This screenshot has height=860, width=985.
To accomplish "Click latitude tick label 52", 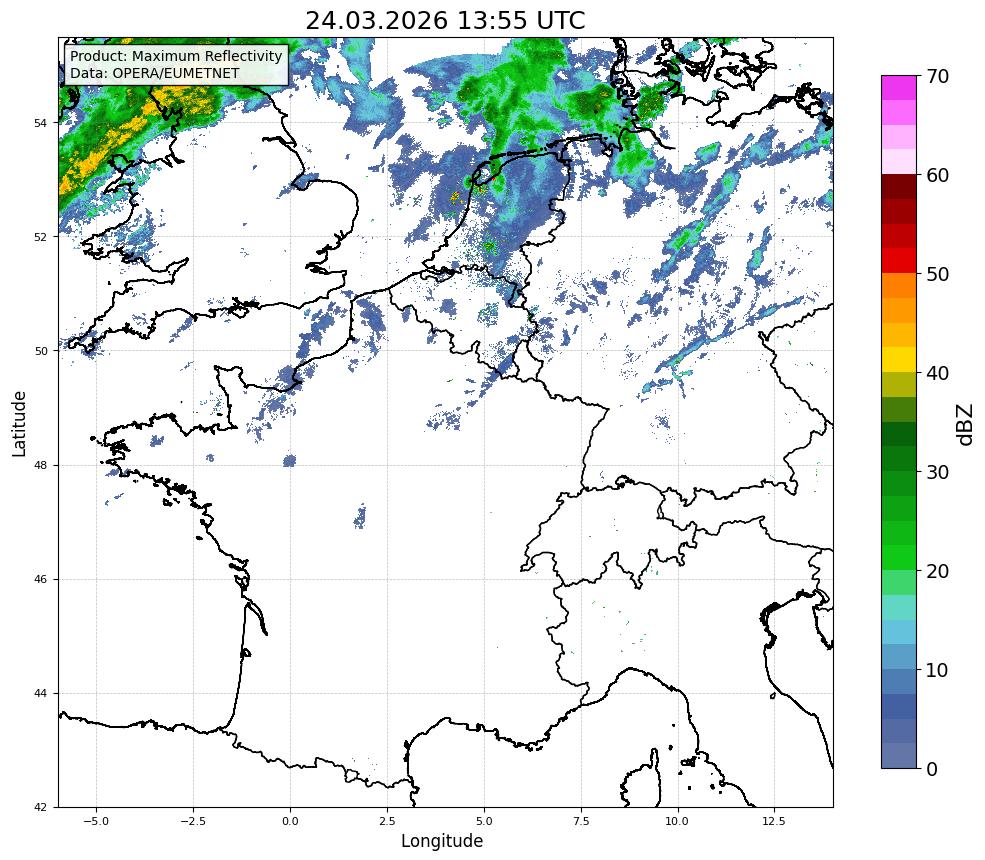I will (x=40, y=237).
